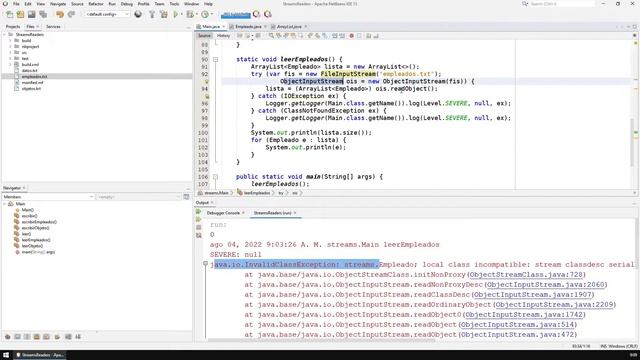640x360 pixels.
Task: Click the New File toolbar icon
Action: (9, 14)
